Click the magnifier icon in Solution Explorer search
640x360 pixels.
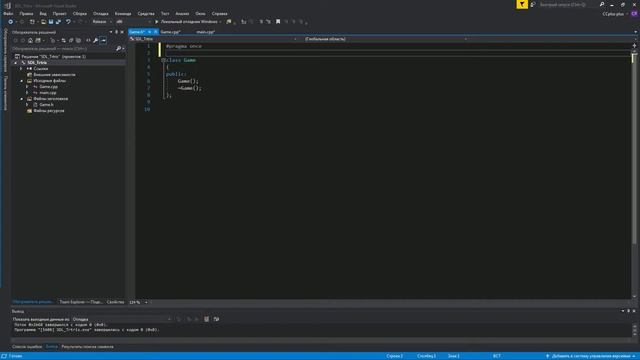tap(119, 49)
